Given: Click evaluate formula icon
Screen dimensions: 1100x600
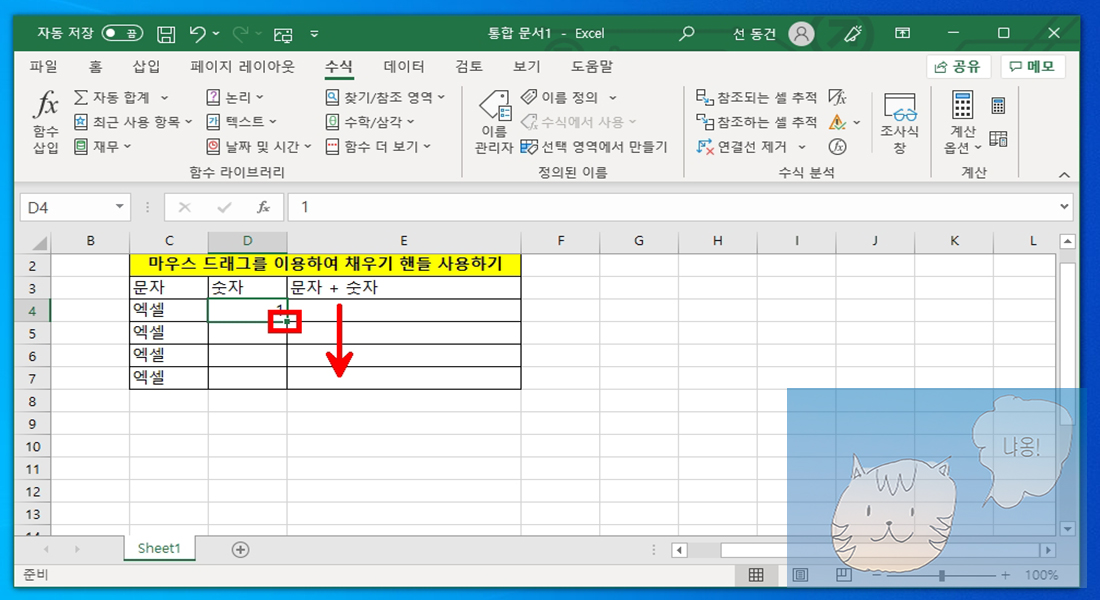Looking at the screenshot, I should pyautogui.click(x=838, y=147).
